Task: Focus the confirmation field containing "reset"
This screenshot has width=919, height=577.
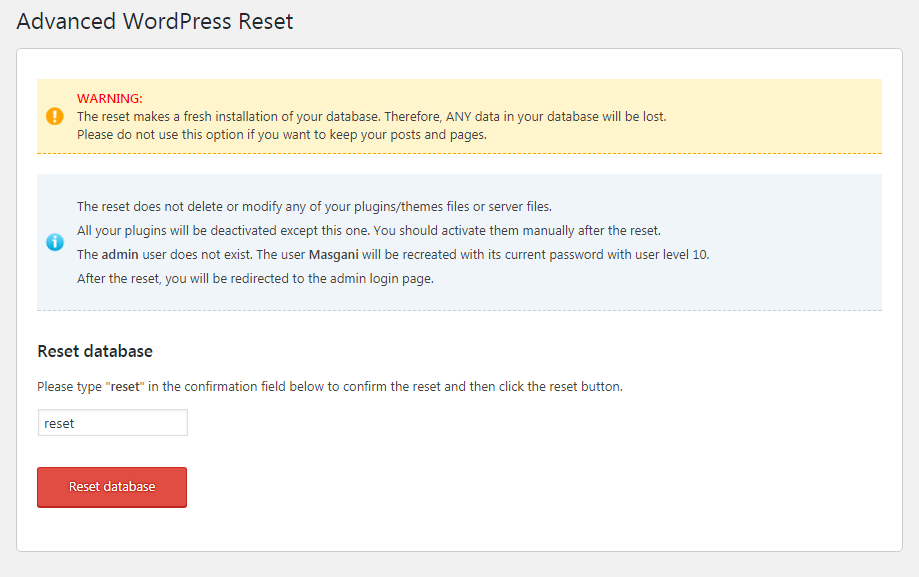Action: [113, 423]
